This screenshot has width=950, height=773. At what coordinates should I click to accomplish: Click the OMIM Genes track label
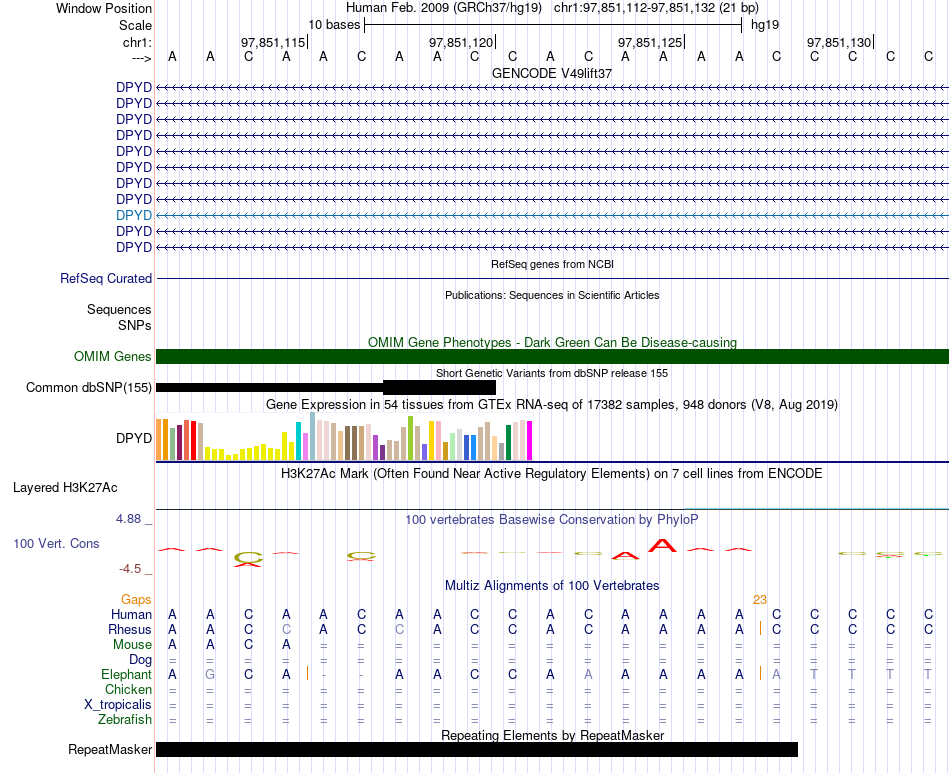(x=113, y=356)
